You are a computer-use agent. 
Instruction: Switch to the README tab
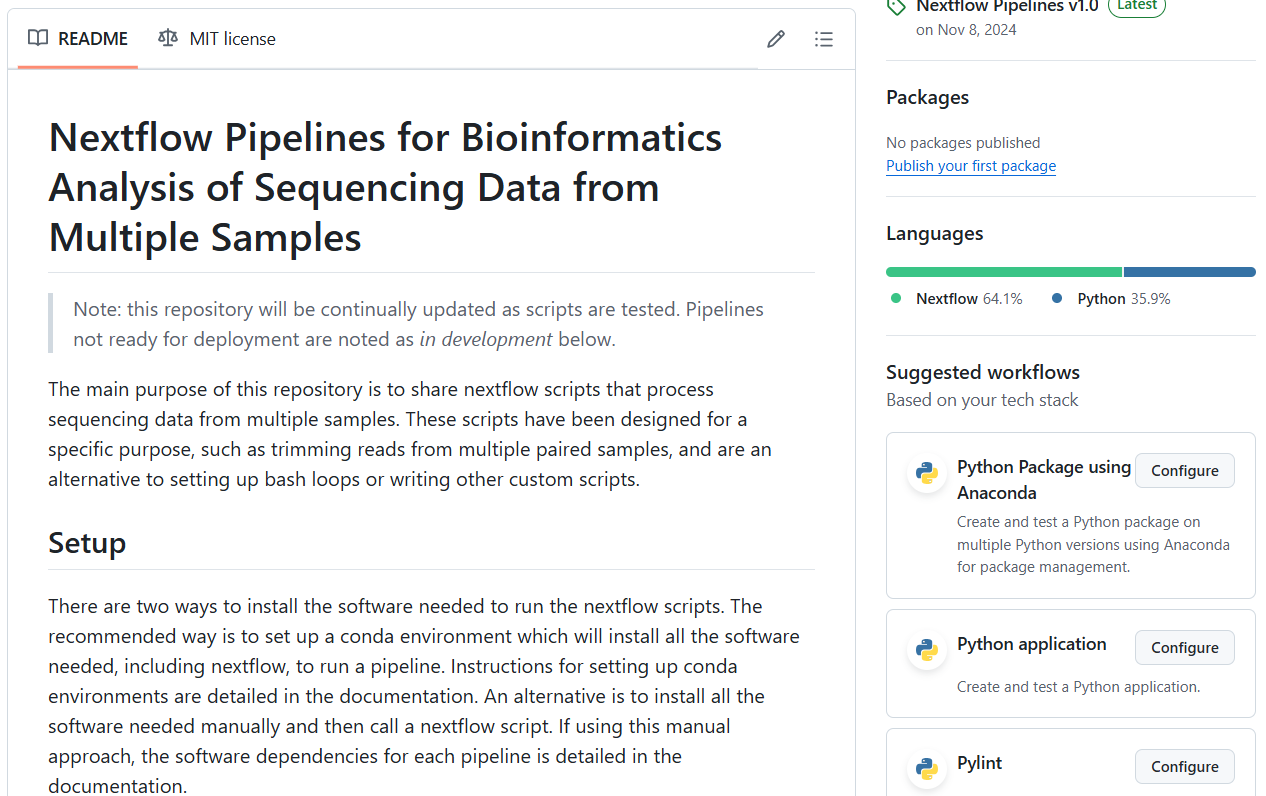pos(78,39)
